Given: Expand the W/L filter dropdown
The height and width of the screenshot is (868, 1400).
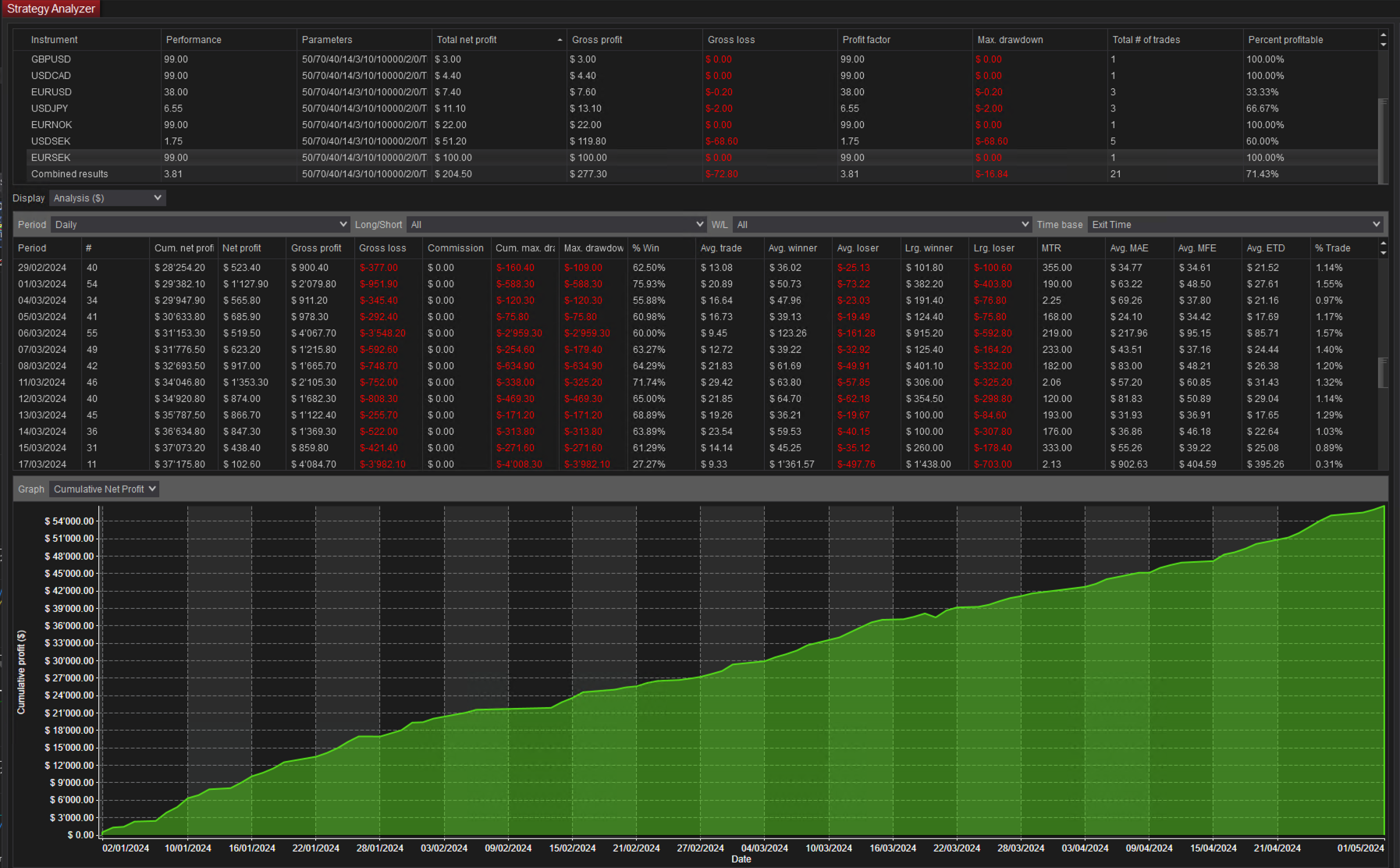Looking at the screenshot, I should 882,225.
